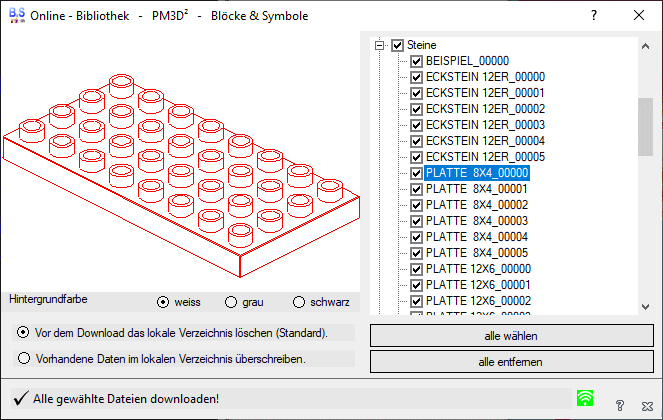Toggle checkbox for ECKSTEIN 12ER_00001
The height and width of the screenshot is (420, 663).
click(x=416, y=93)
